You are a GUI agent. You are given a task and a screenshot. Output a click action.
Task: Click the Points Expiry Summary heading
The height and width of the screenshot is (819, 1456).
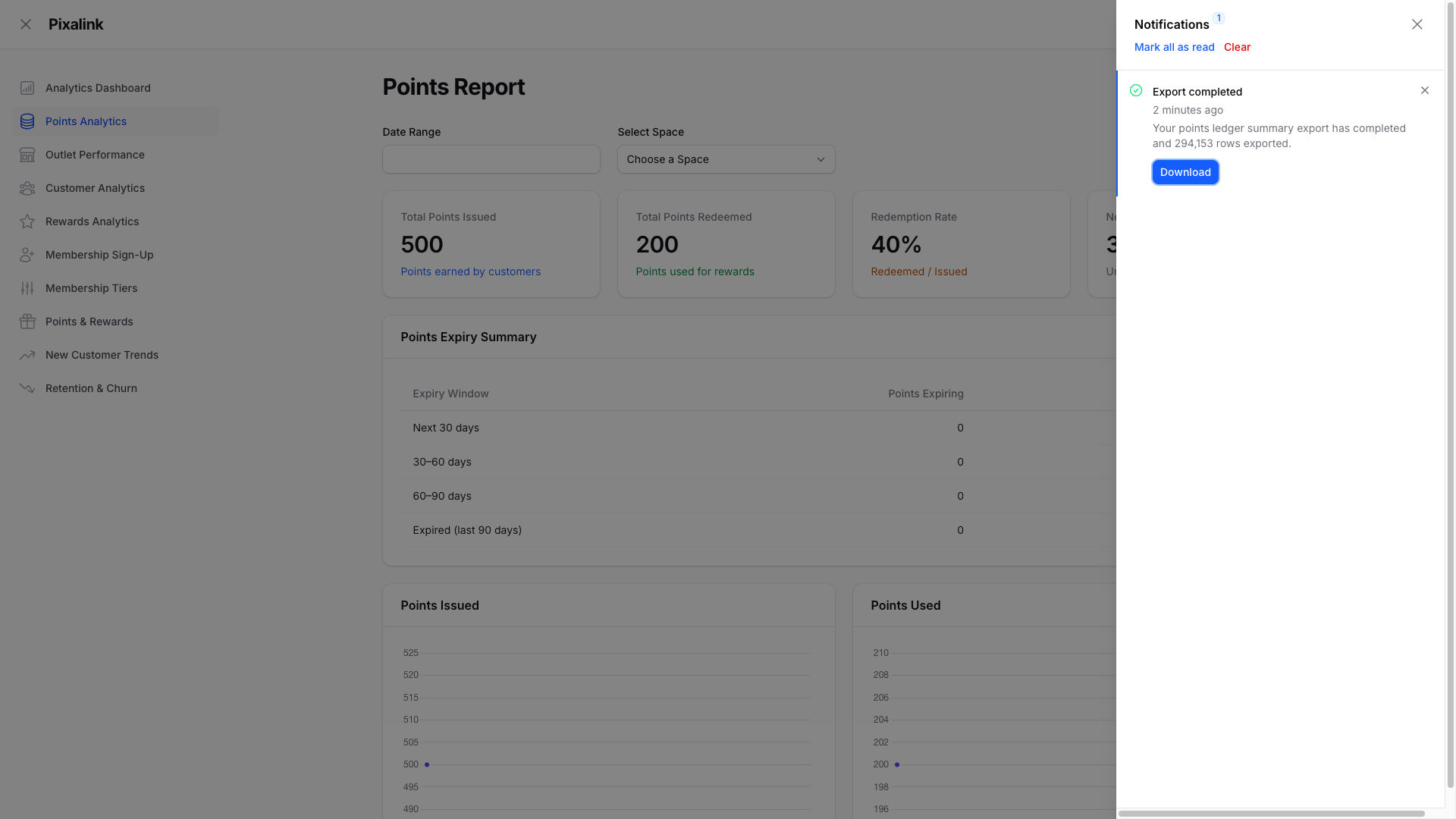pos(469,337)
